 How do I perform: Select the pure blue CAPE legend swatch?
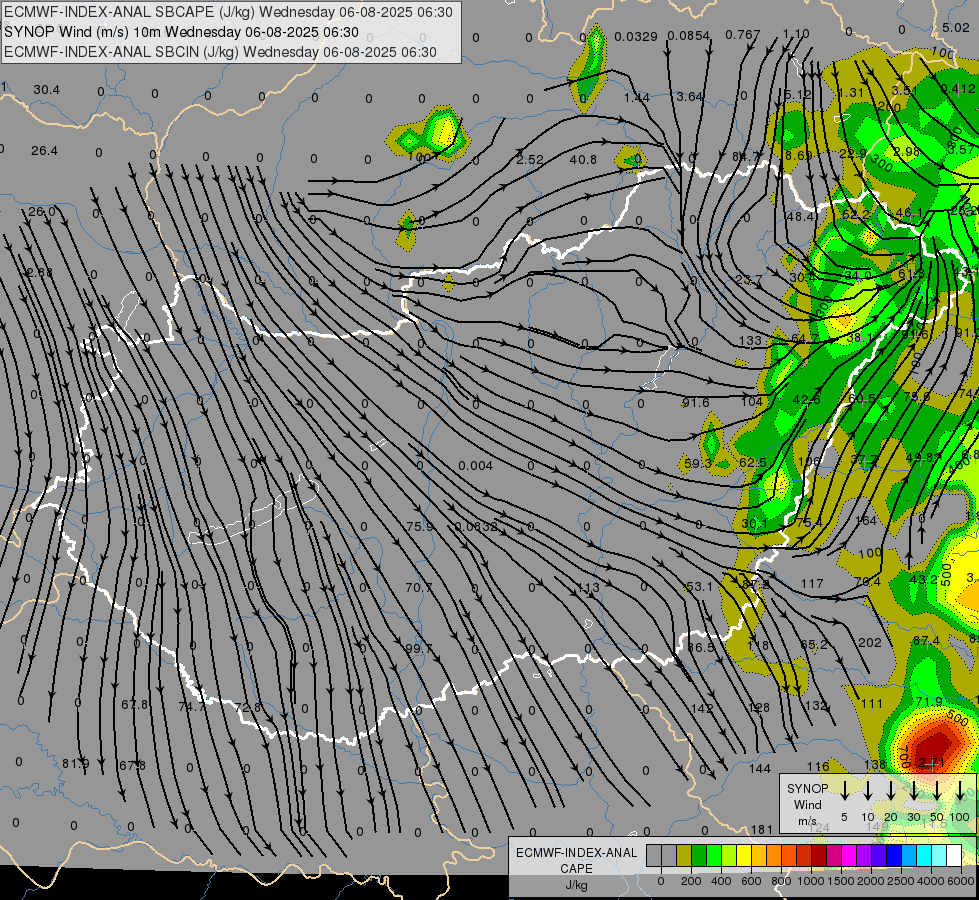[x=893, y=855]
